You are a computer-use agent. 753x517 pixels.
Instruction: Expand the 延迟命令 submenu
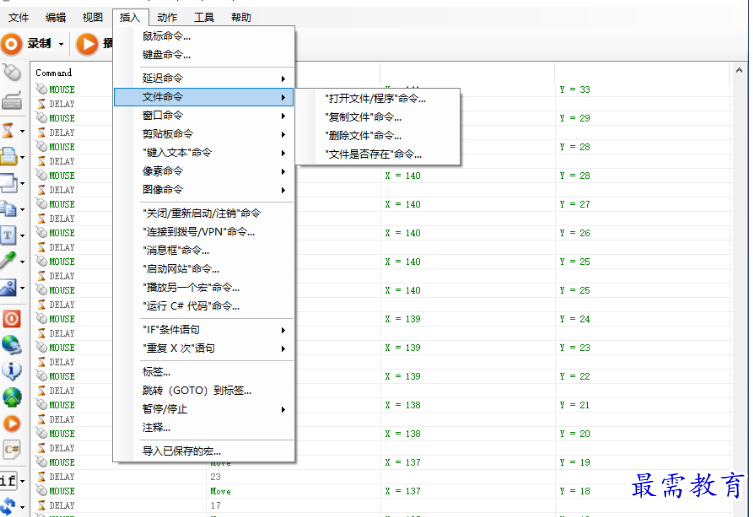point(204,78)
